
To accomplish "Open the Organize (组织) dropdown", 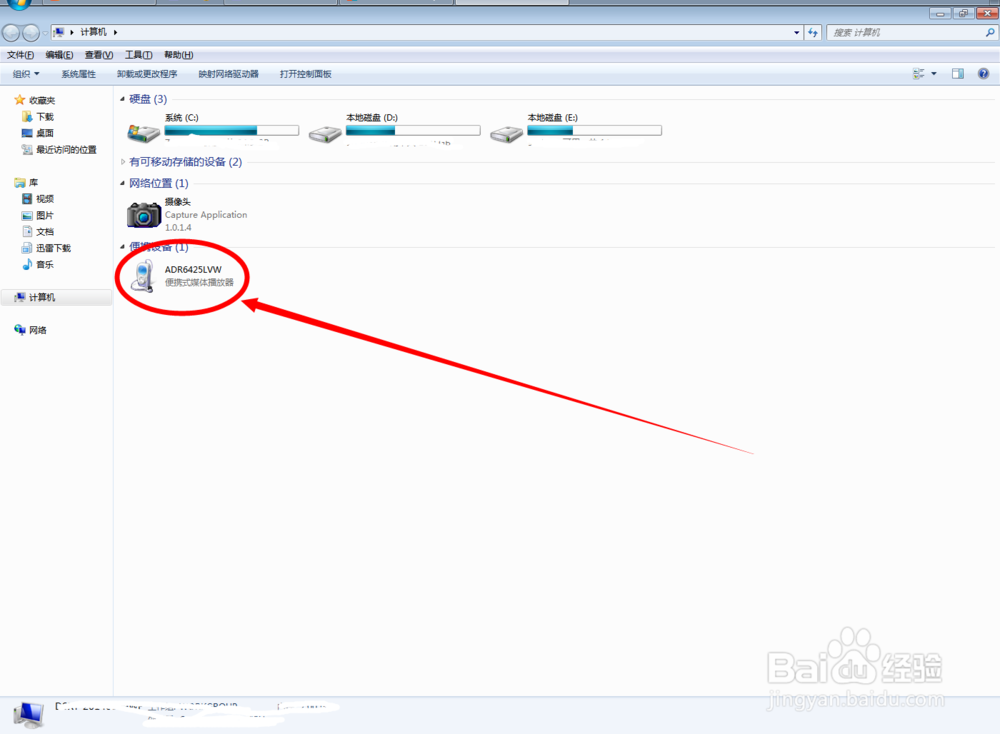I will pos(26,74).
